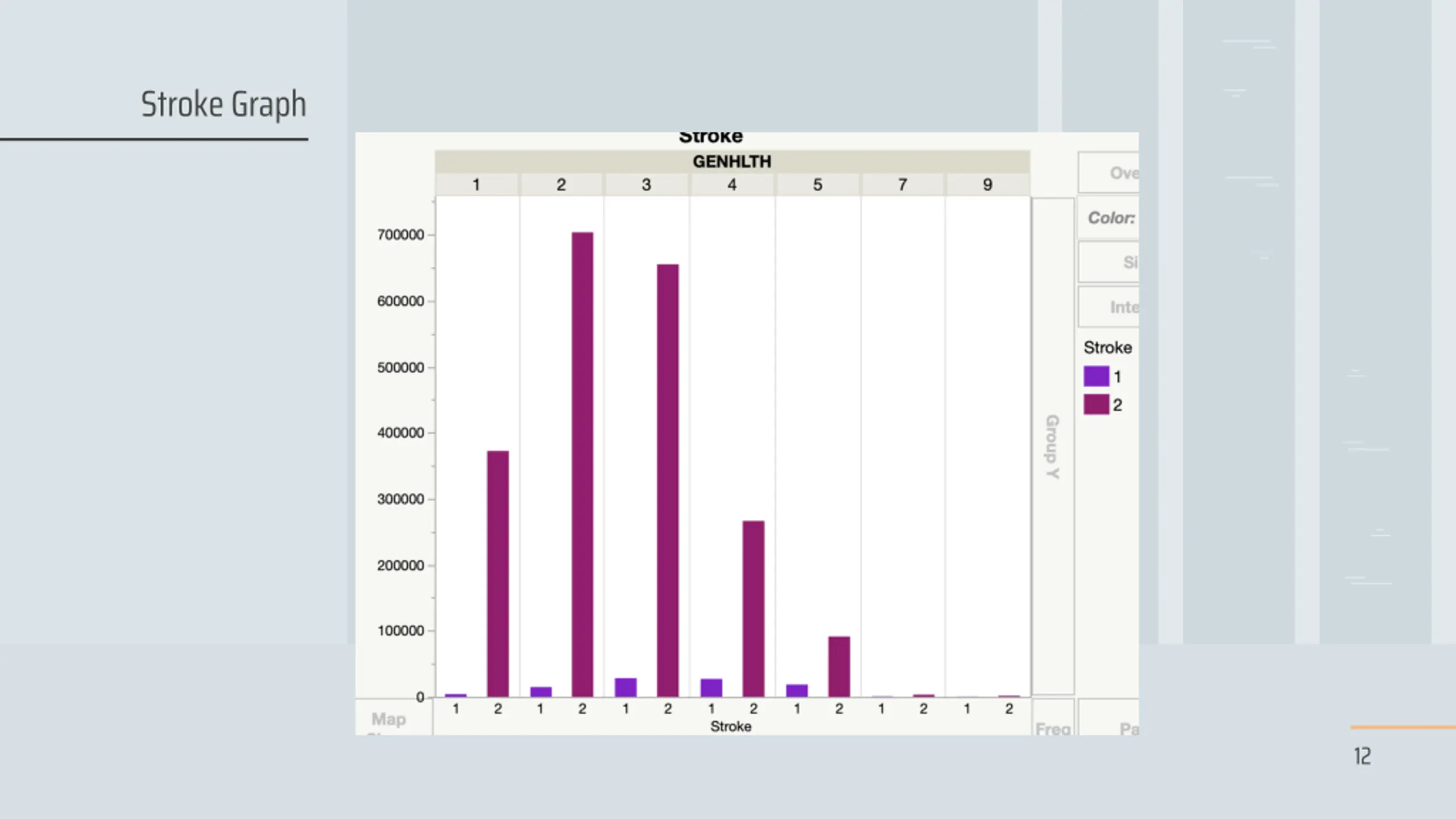This screenshot has width=1456, height=819.
Task: Click the Group Y drop zone
Action: tap(1053, 446)
